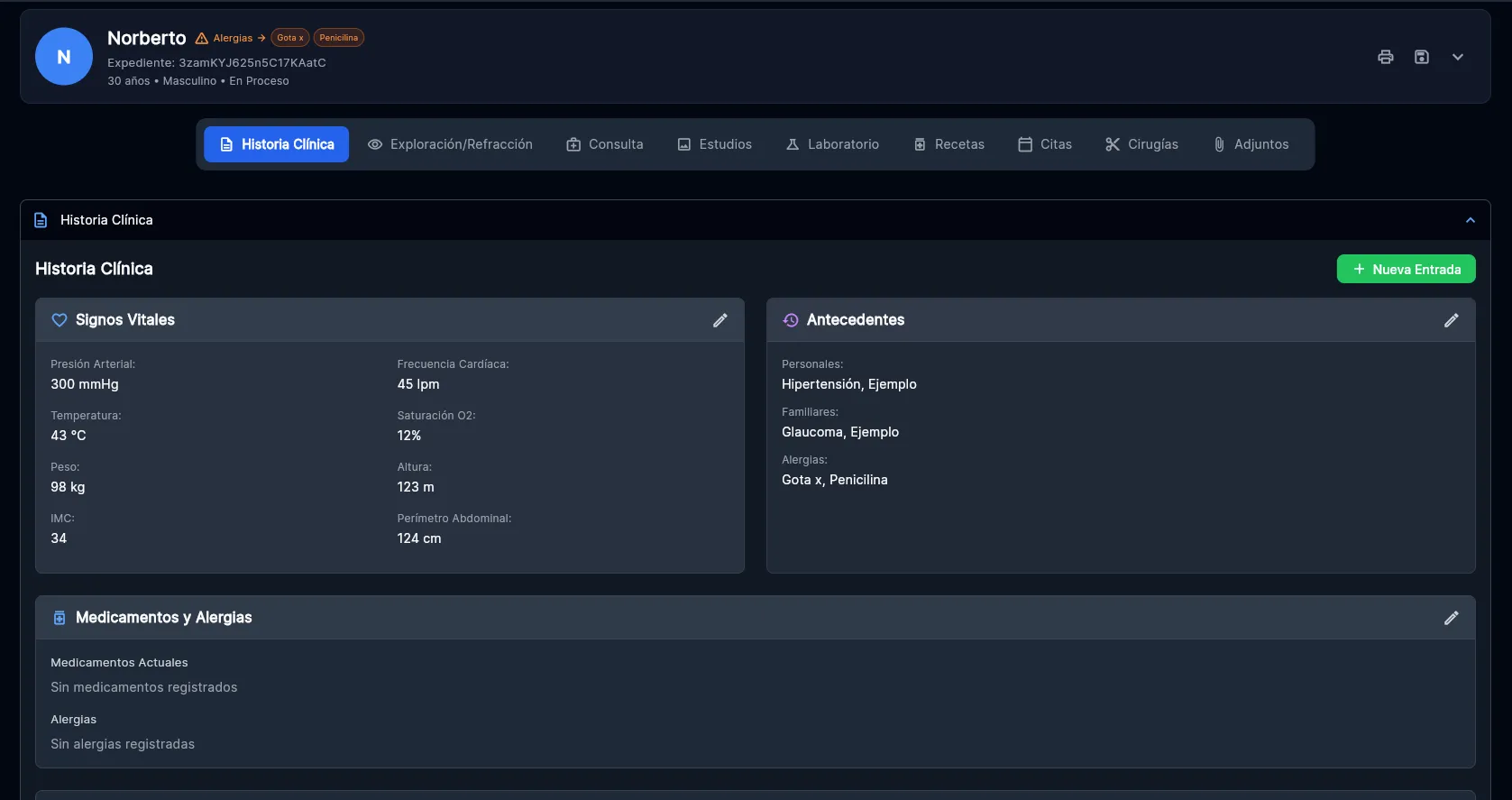Open the Exploración/Refracción tab
The image size is (1512, 800).
coord(450,144)
